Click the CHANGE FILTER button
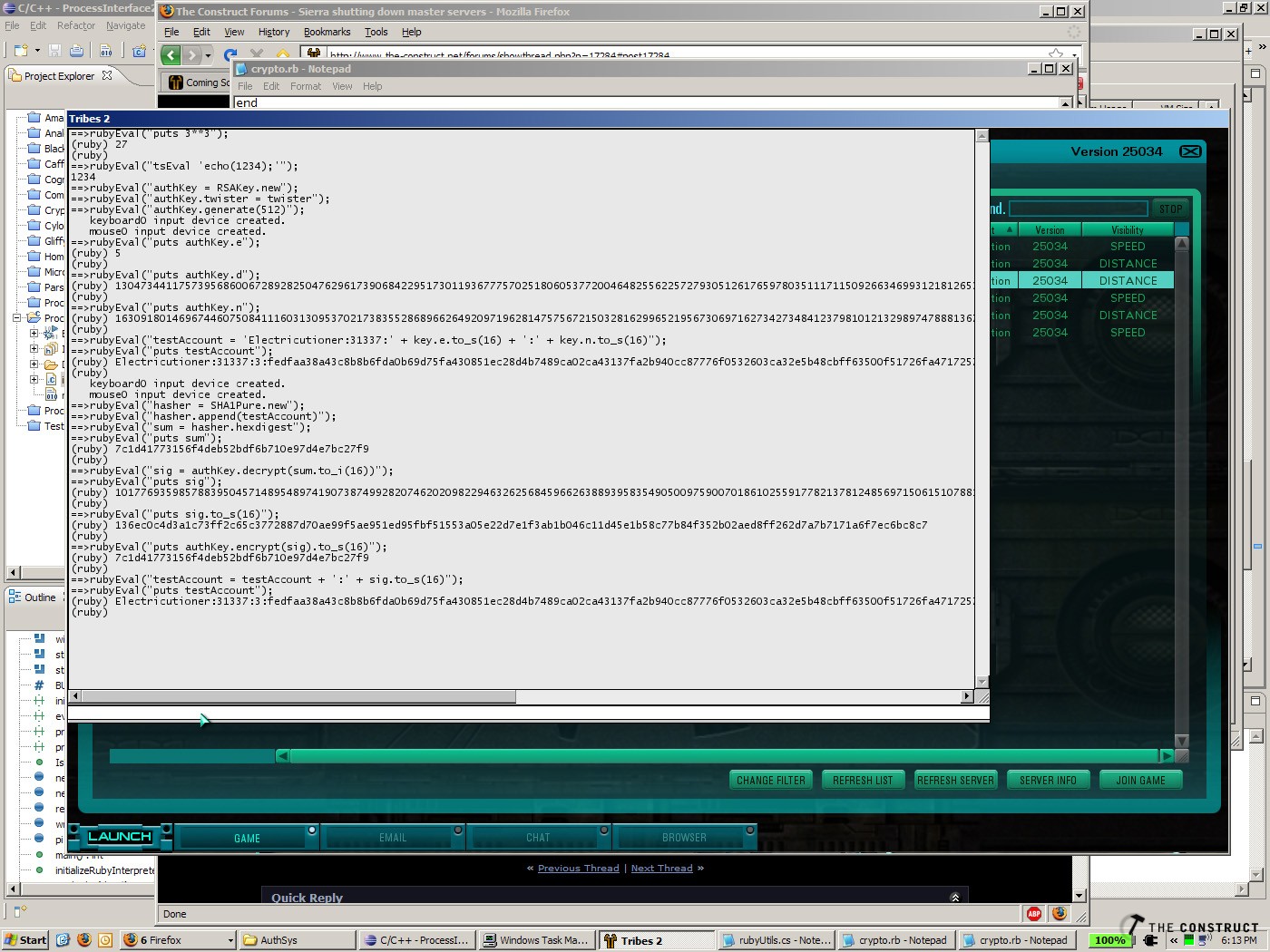Viewport: 1270px width, 952px height. pyautogui.click(x=771, y=780)
